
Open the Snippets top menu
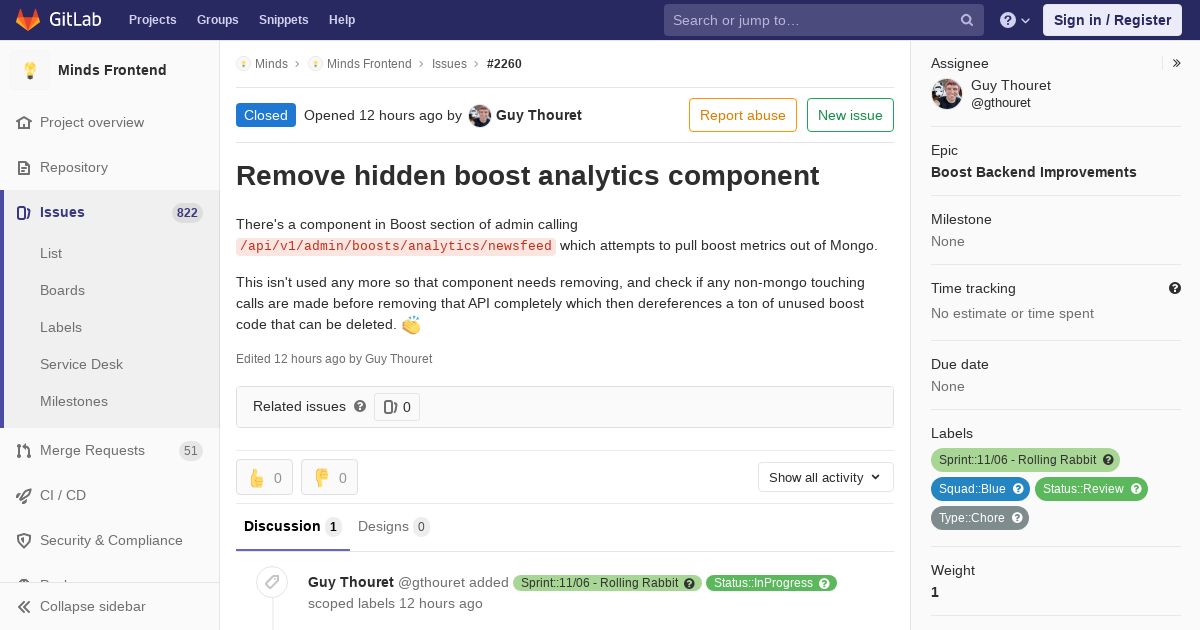click(x=284, y=20)
